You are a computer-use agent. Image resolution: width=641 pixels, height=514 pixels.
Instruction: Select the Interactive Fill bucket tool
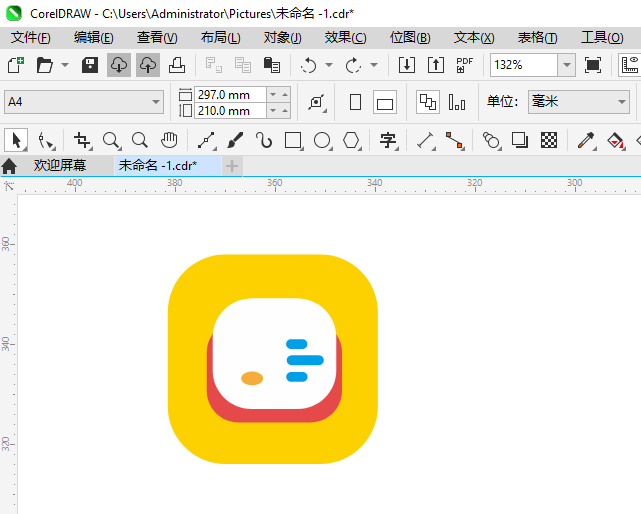[616, 140]
